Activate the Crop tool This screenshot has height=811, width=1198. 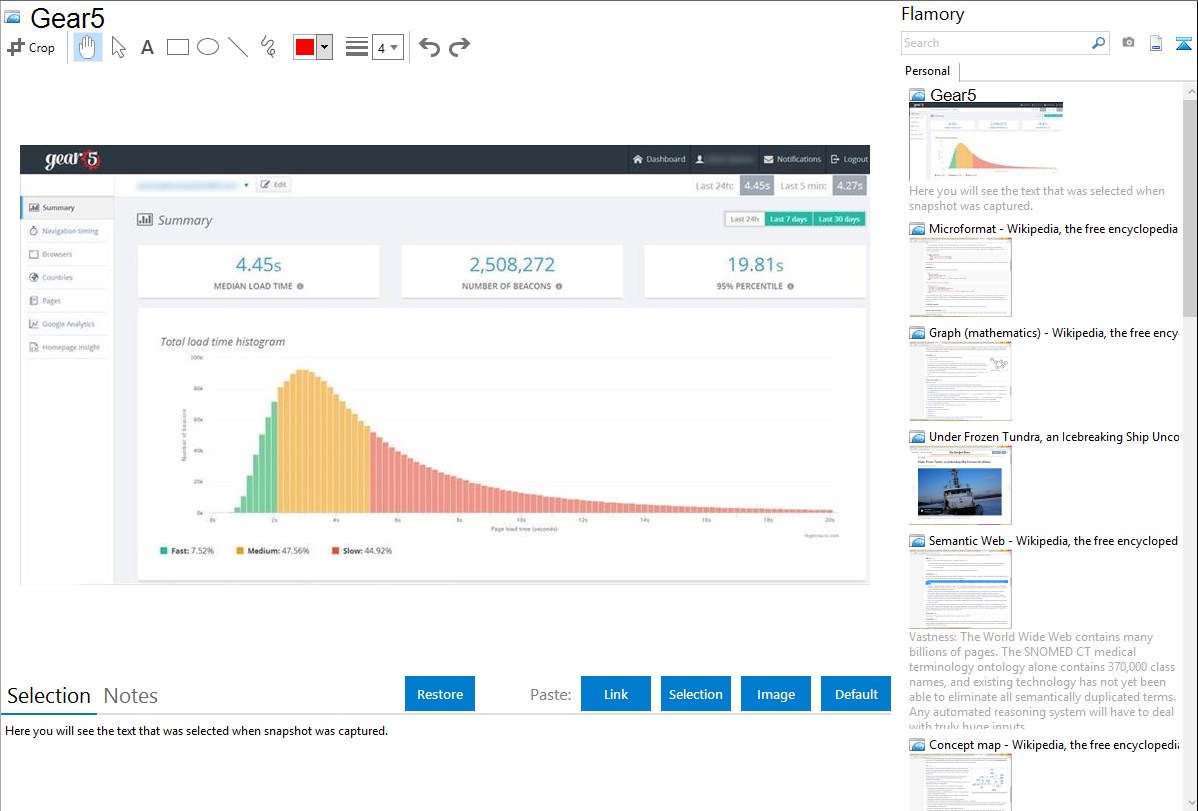click(x=31, y=47)
